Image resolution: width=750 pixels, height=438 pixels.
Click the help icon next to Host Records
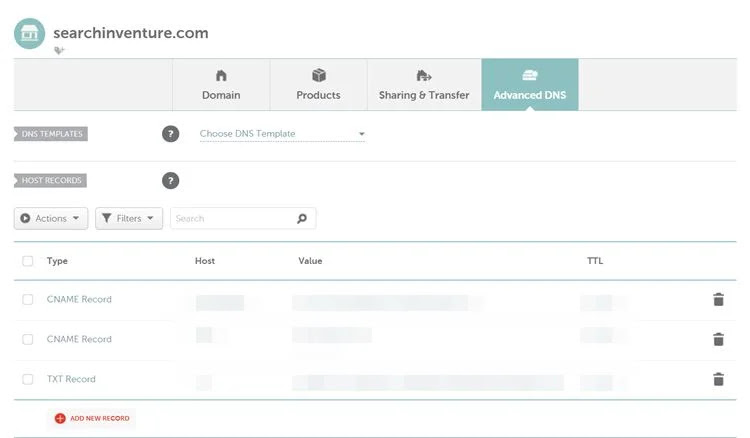[x=170, y=181]
